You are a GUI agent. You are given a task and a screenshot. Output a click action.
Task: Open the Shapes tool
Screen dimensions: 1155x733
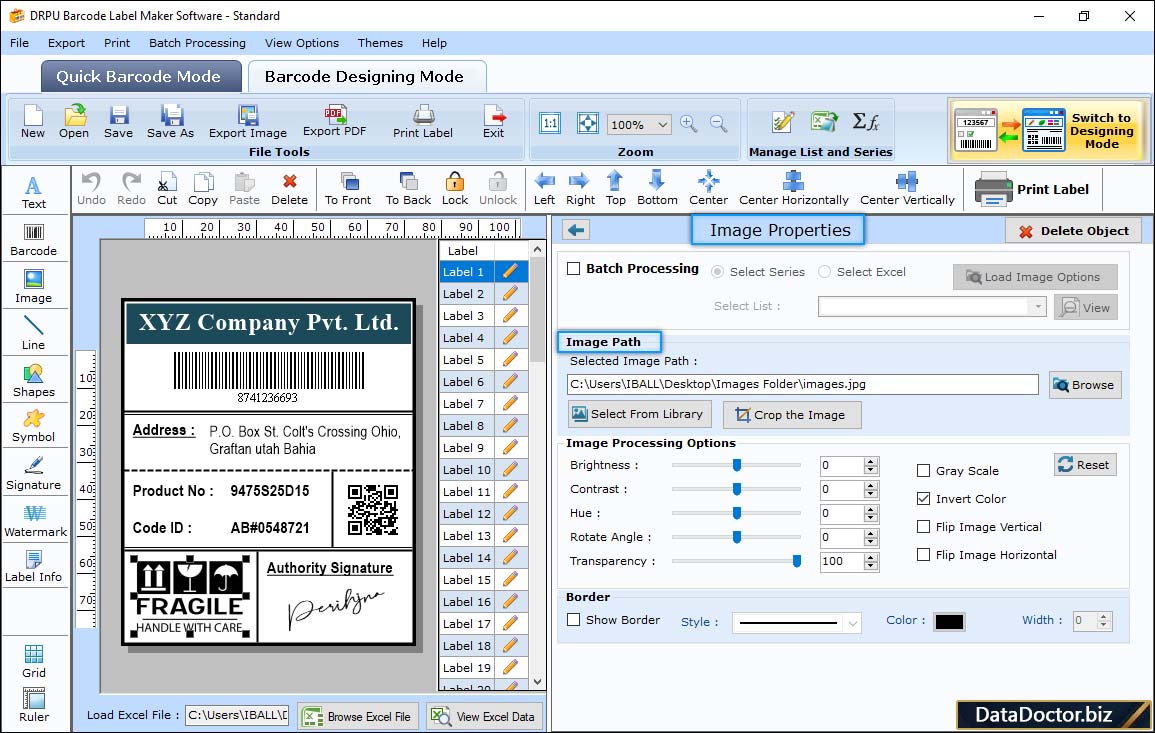point(34,381)
